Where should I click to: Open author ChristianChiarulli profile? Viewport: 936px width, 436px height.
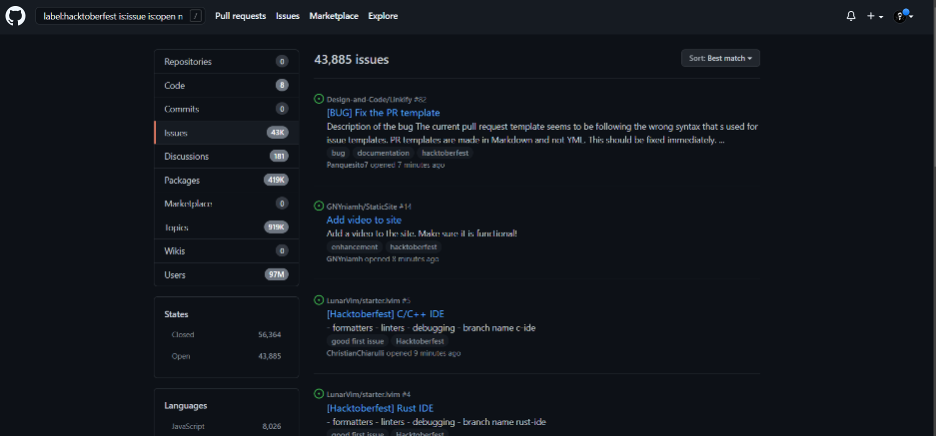coord(355,353)
